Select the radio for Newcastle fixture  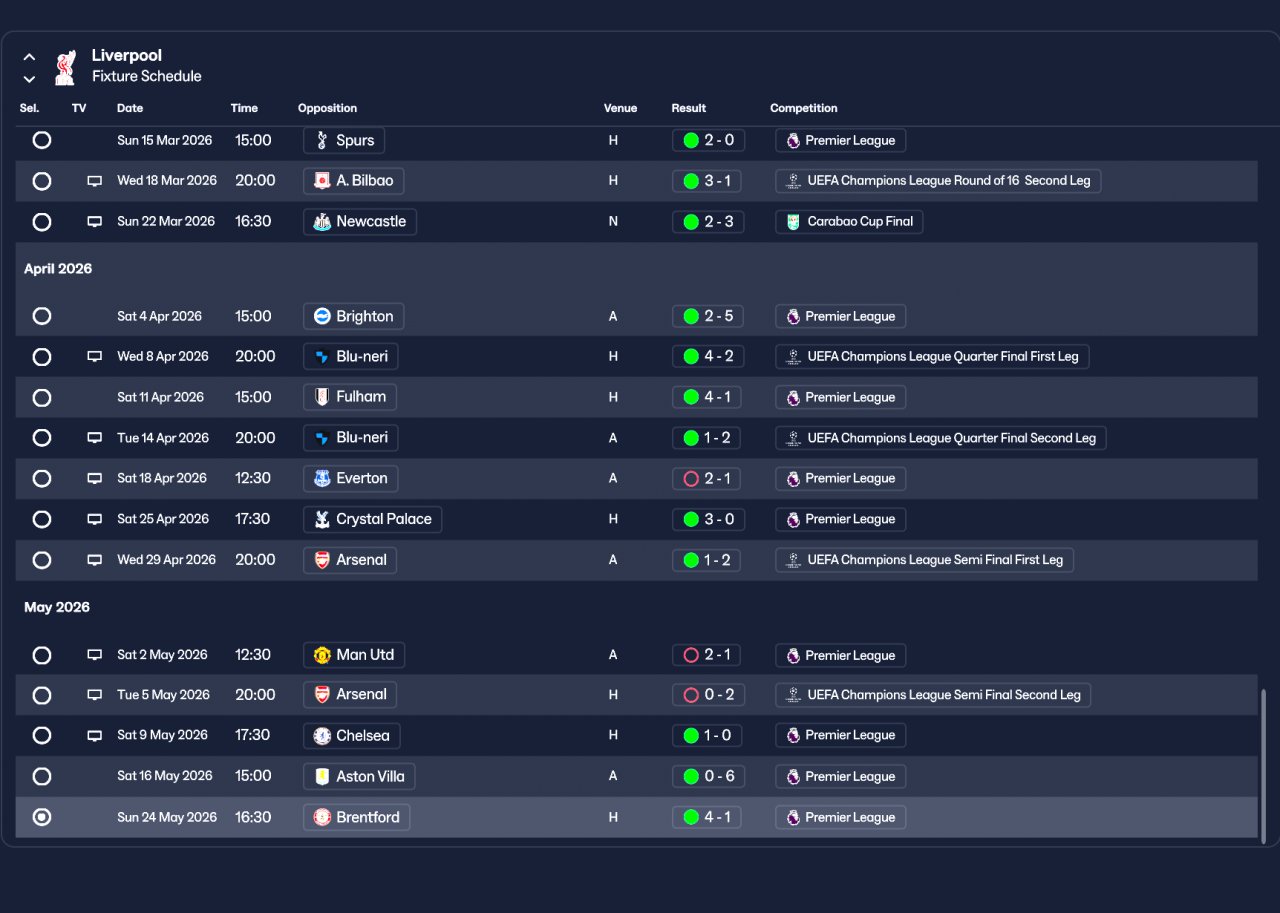[42, 222]
